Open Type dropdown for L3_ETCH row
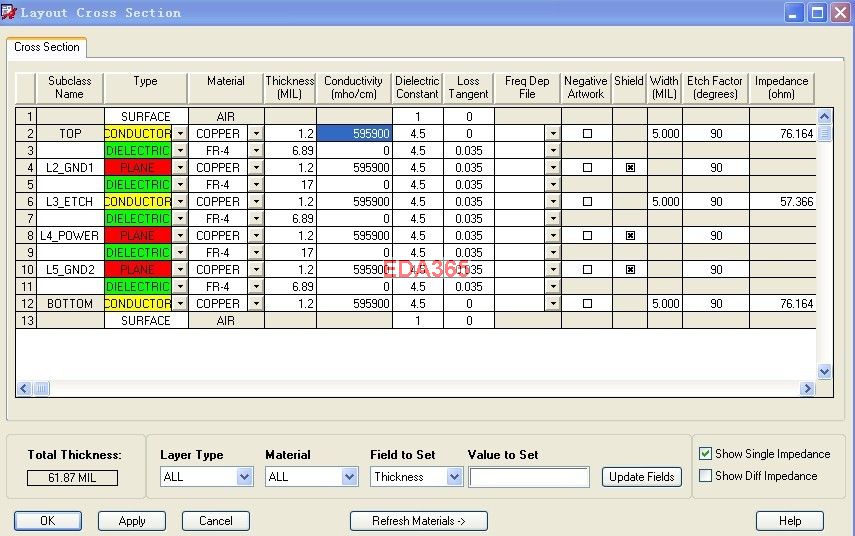Viewport: 855px width, 536px height. [180, 202]
